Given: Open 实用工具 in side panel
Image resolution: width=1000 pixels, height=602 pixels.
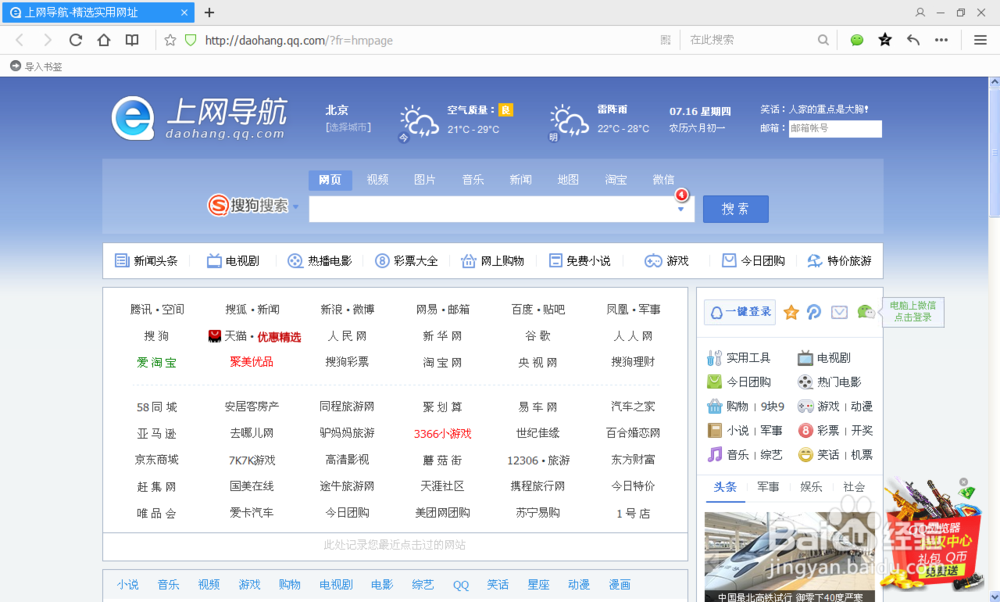Looking at the screenshot, I should (x=739, y=358).
